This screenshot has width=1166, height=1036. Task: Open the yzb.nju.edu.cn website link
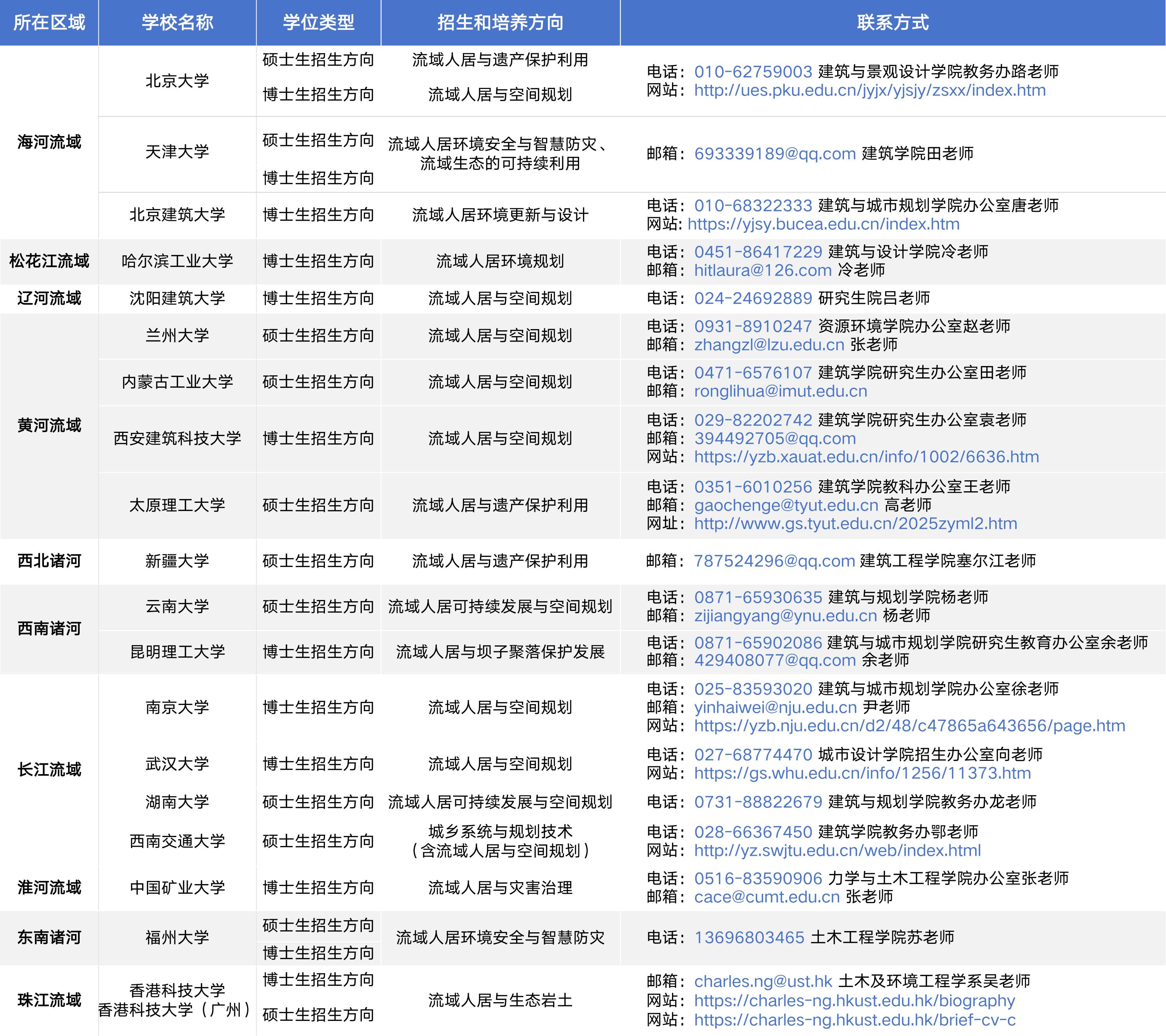click(x=910, y=726)
